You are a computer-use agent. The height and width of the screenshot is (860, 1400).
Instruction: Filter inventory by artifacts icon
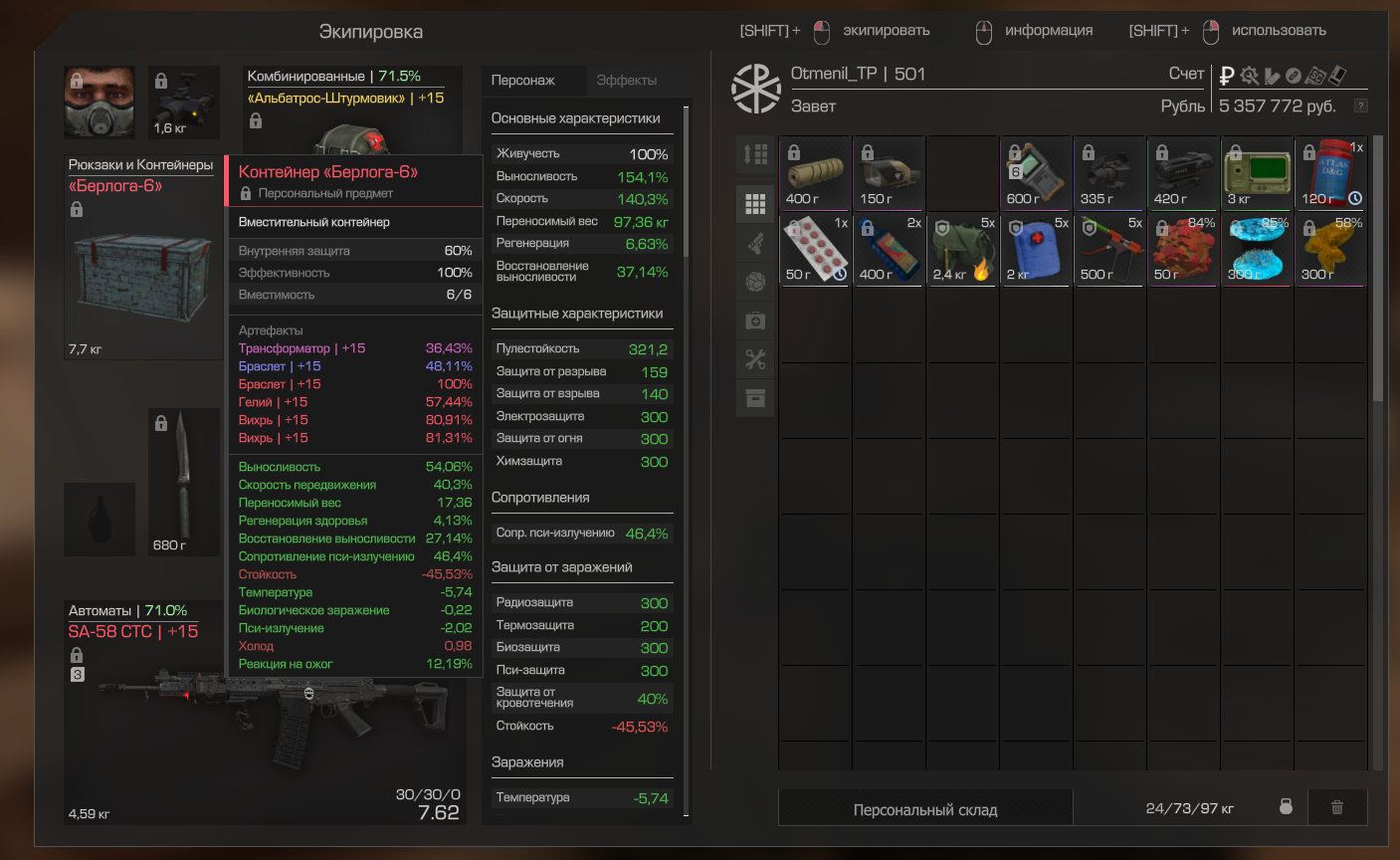pos(755,283)
